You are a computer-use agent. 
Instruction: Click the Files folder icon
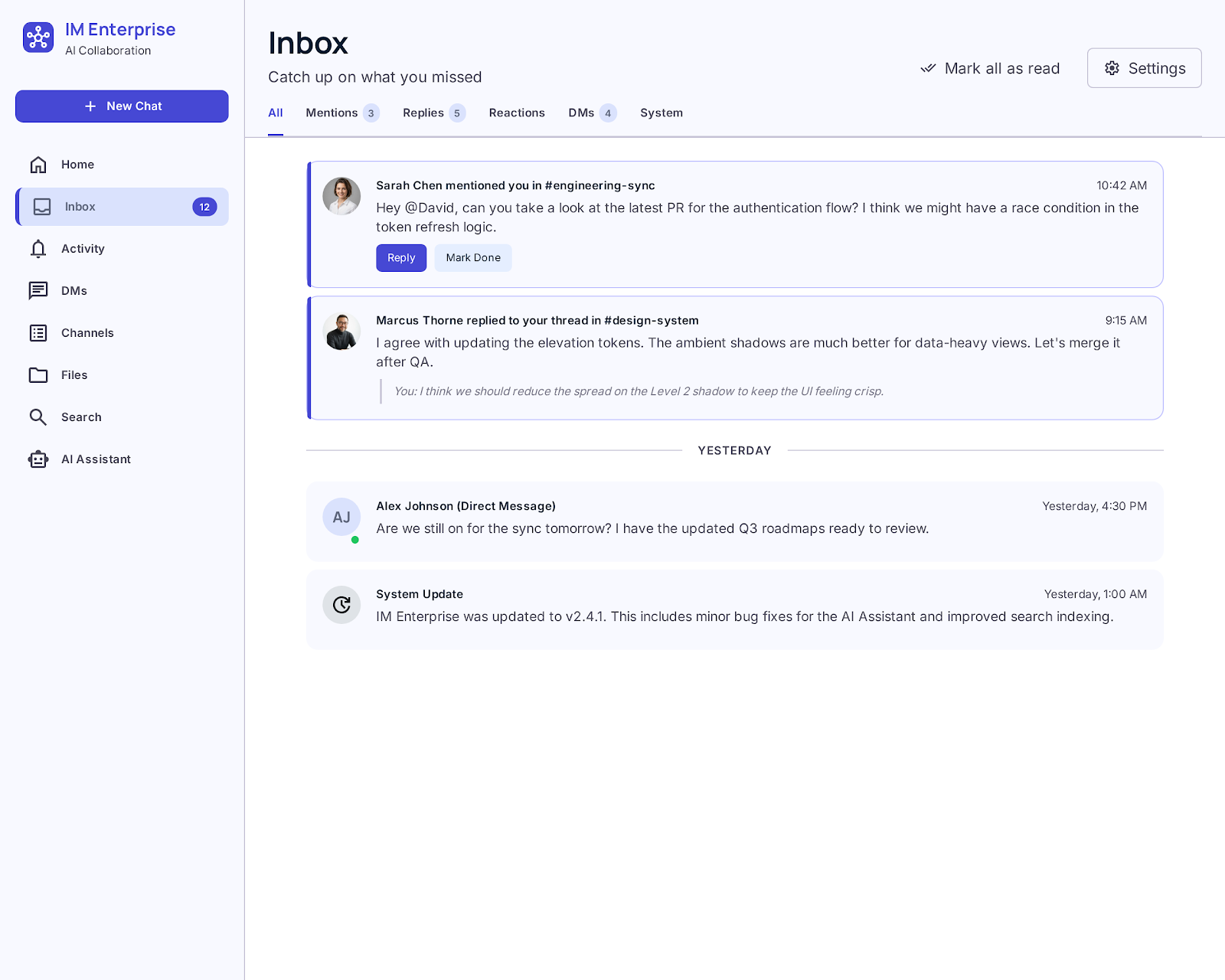(x=38, y=375)
